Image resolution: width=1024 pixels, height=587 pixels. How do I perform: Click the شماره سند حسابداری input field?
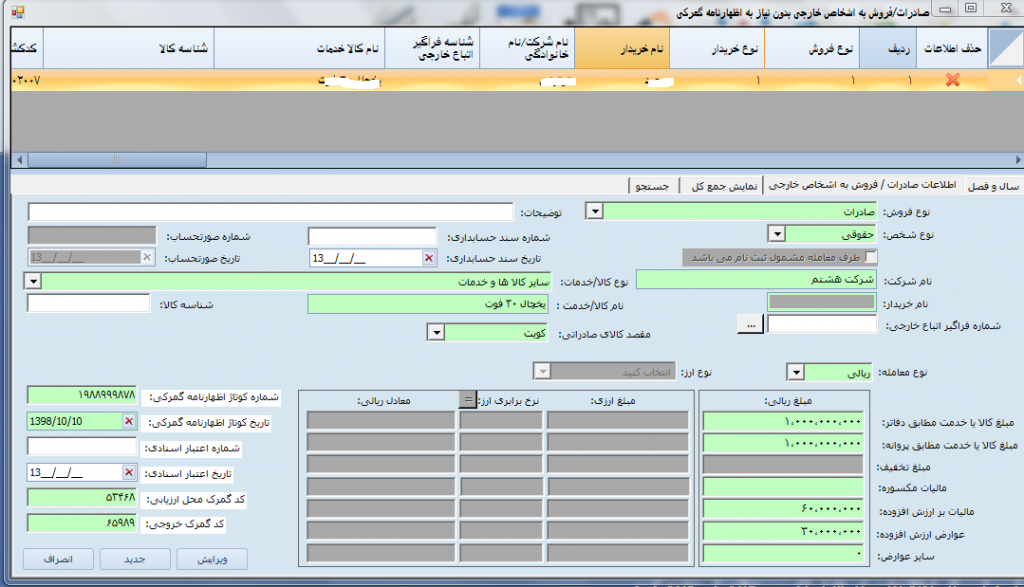point(372,236)
